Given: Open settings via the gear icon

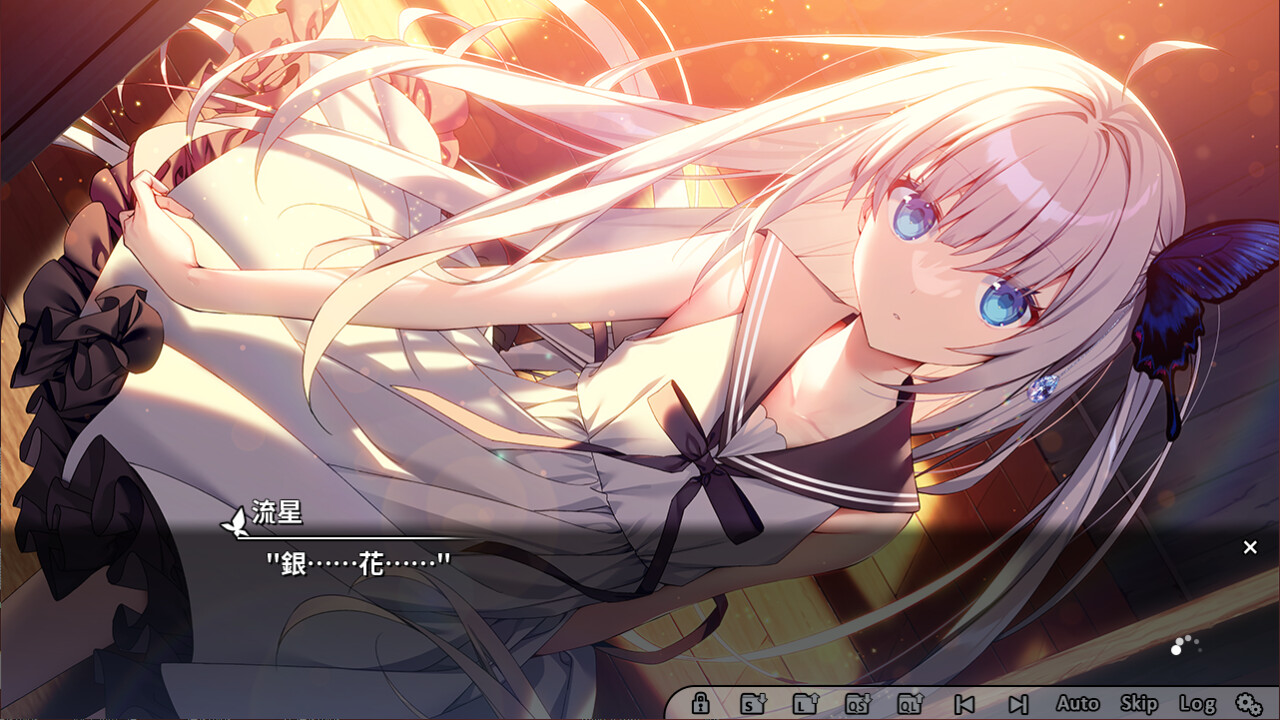Looking at the screenshot, I should point(1247,703).
